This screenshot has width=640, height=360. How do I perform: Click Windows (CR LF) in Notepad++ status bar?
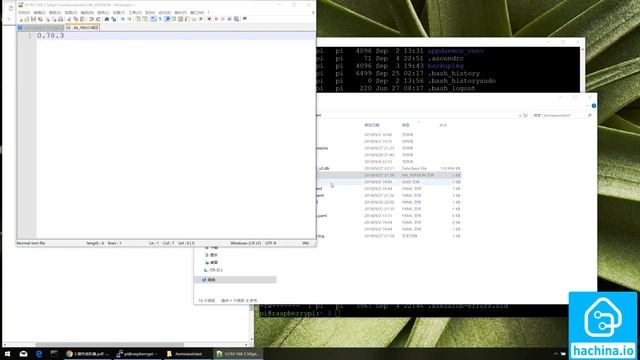[x=246, y=243]
